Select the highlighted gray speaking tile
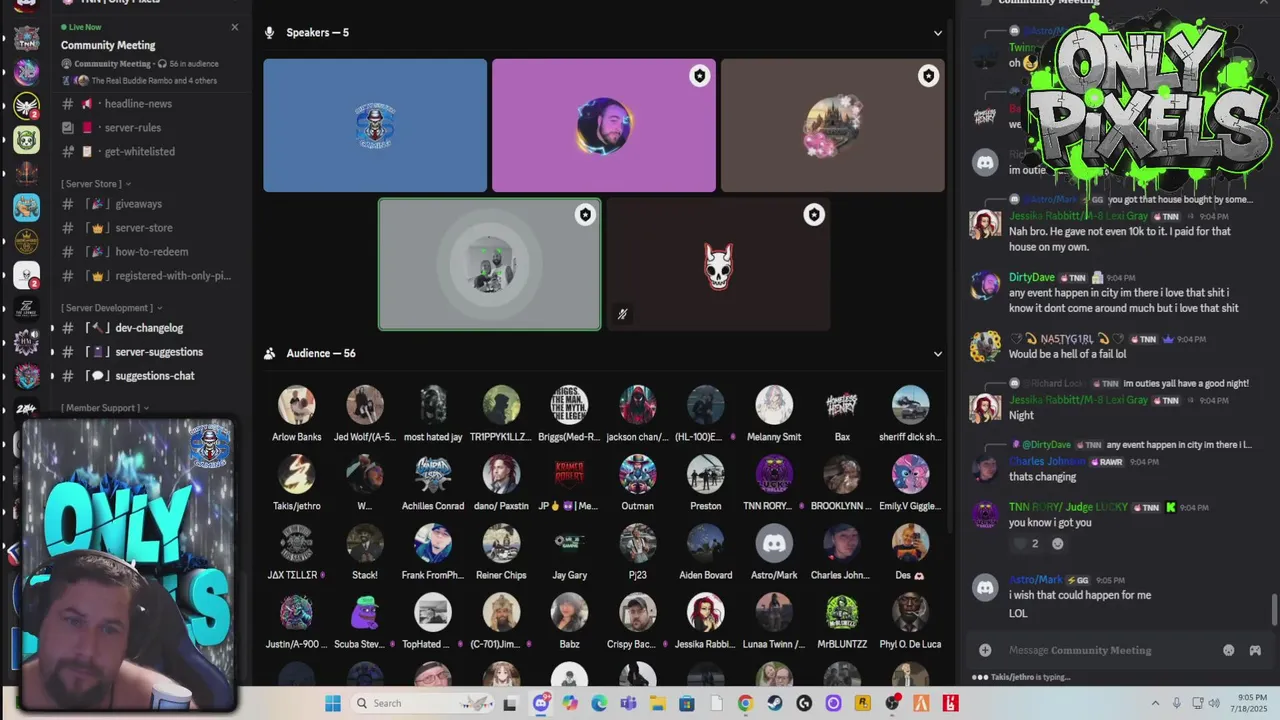The image size is (1280, 720). tap(489, 264)
